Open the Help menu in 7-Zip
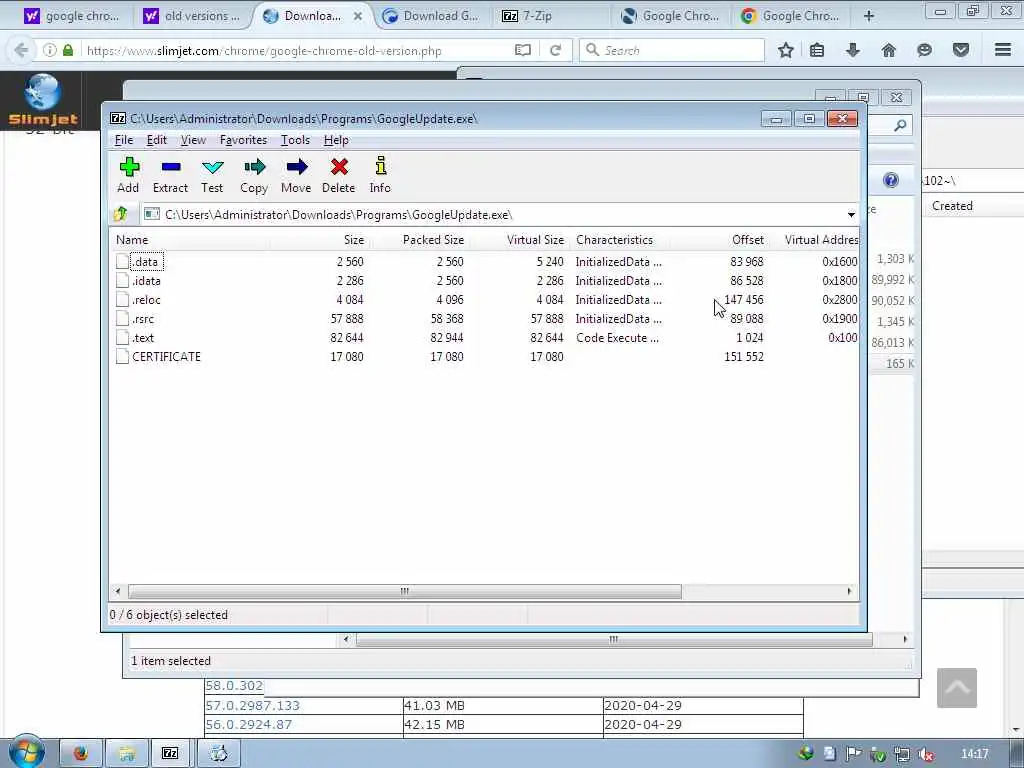Viewport: 1024px width, 768px height. coord(336,140)
